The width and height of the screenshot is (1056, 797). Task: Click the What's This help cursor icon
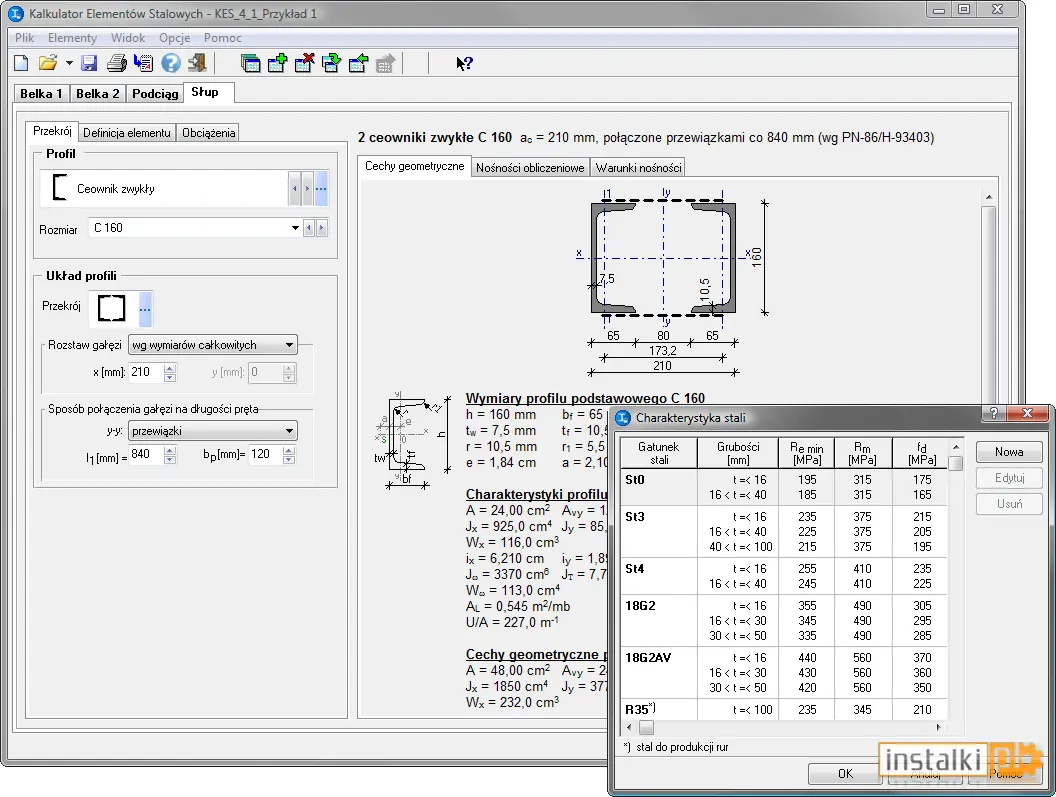point(465,63)
